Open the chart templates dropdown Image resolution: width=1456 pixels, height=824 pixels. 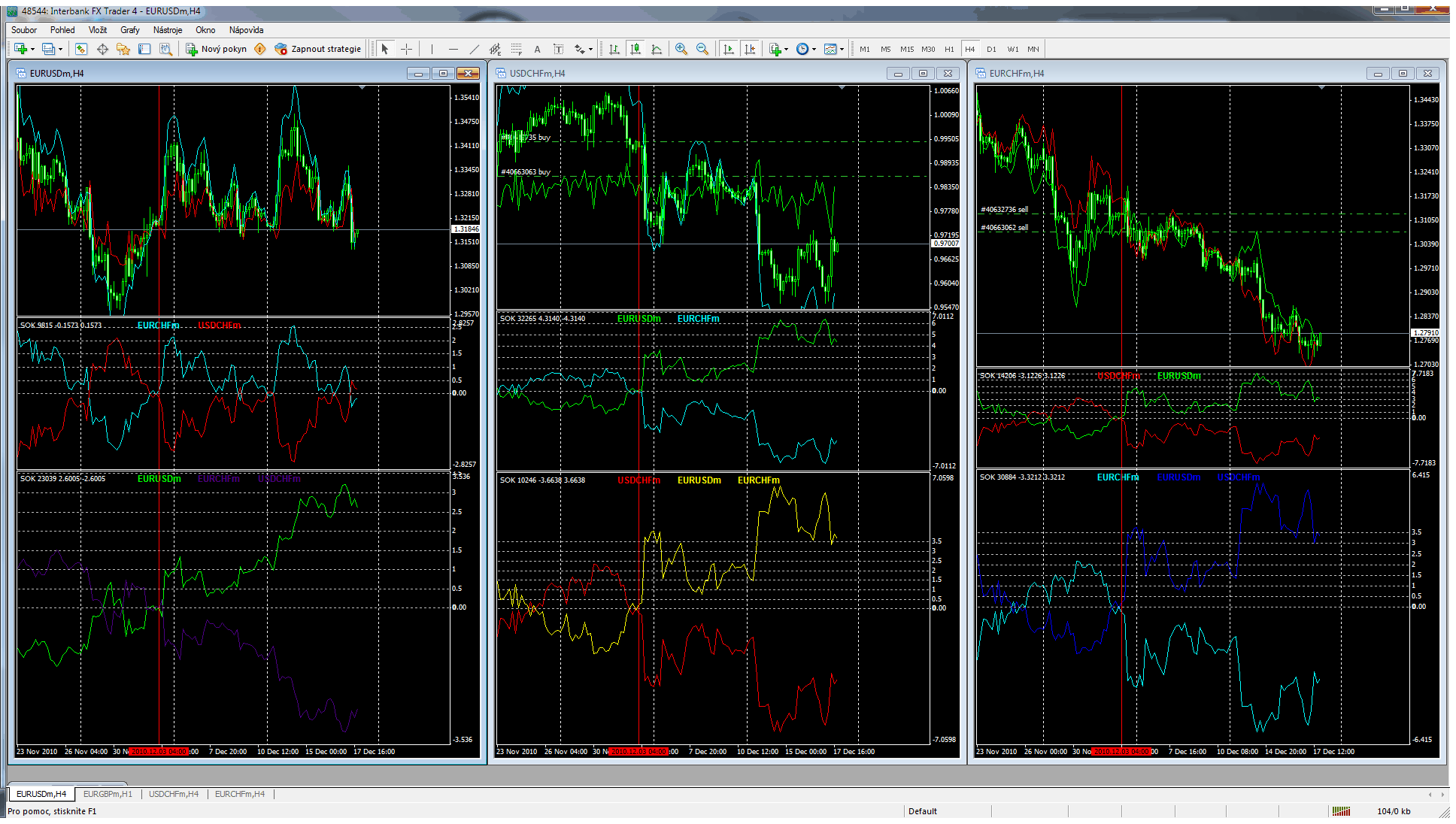tap(833, 49)
